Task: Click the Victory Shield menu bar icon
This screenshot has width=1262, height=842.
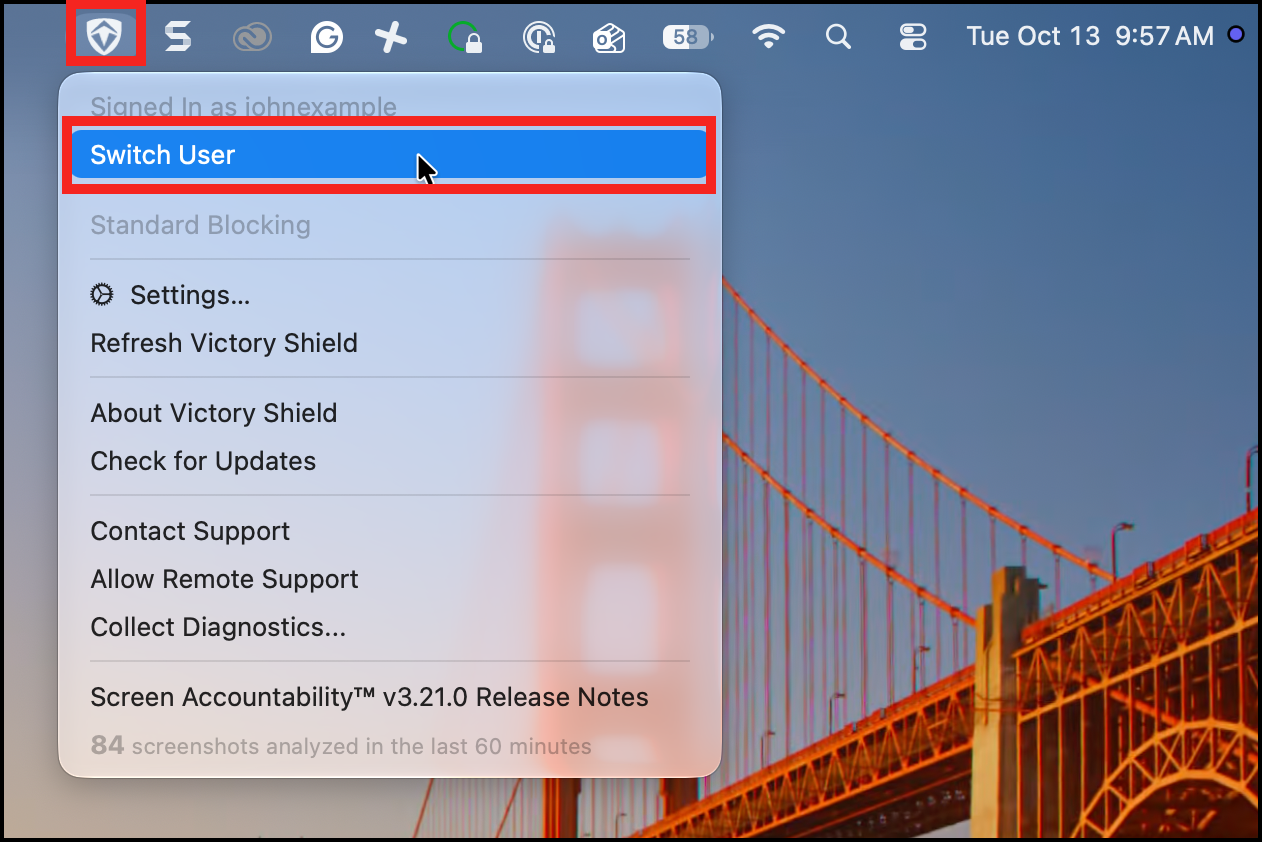Action: [x=104, y=37]
